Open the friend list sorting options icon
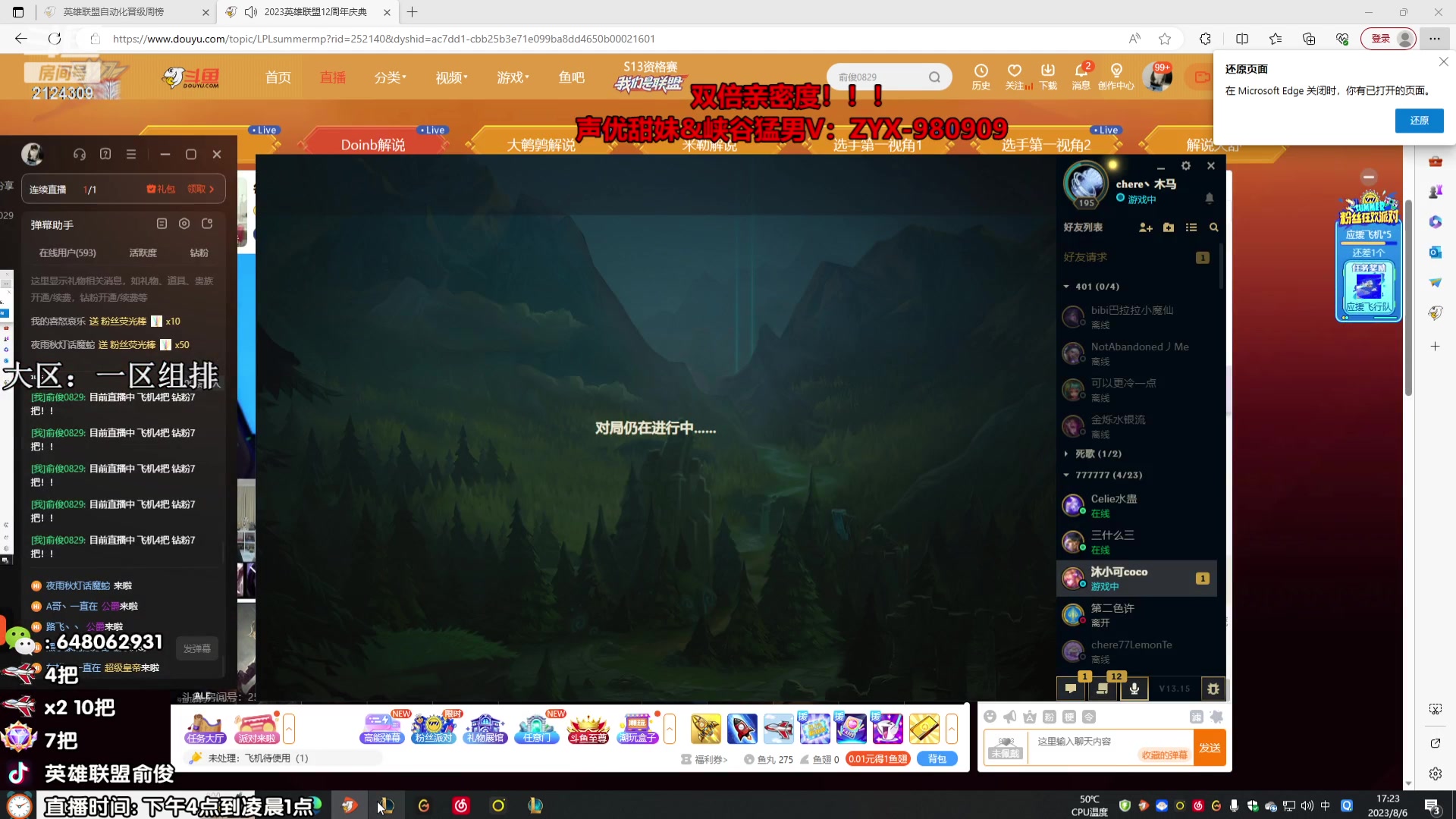This screenshot has width=1456, height=819. (1191, 227)
